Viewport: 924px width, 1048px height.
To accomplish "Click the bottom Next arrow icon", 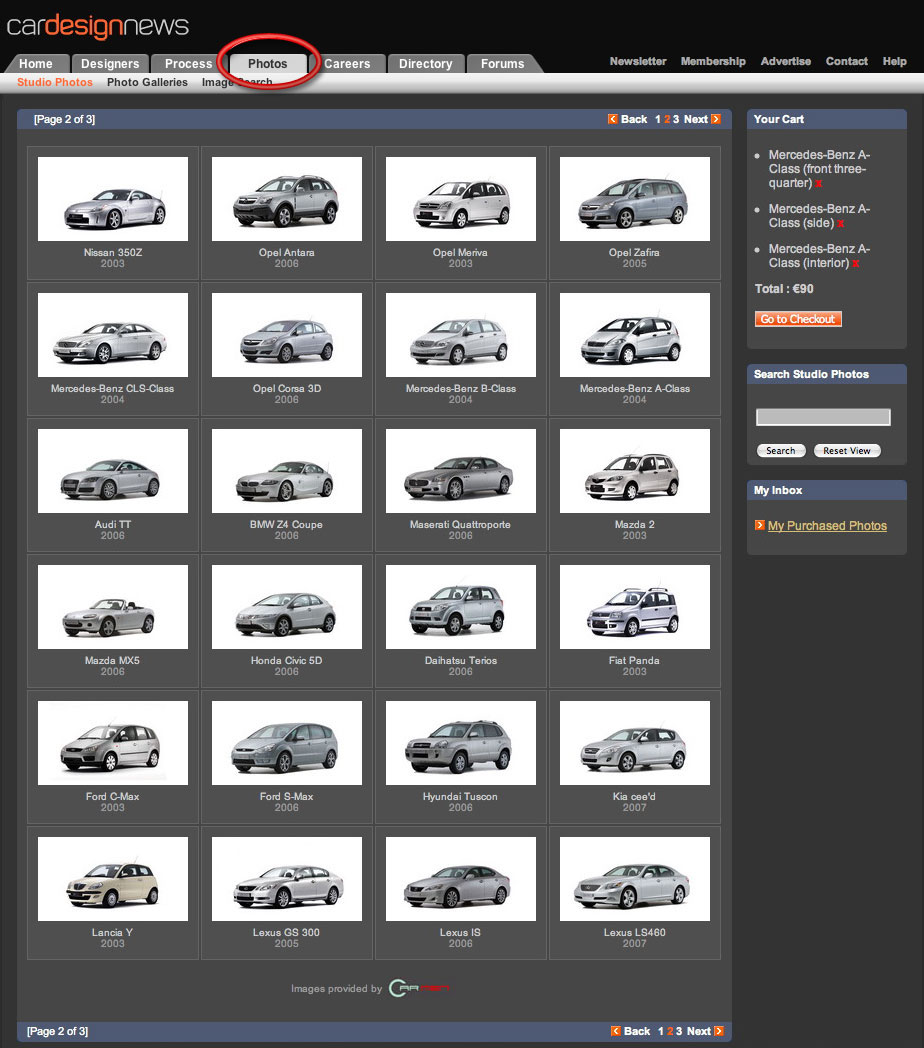I will (x=719, y=1031).
